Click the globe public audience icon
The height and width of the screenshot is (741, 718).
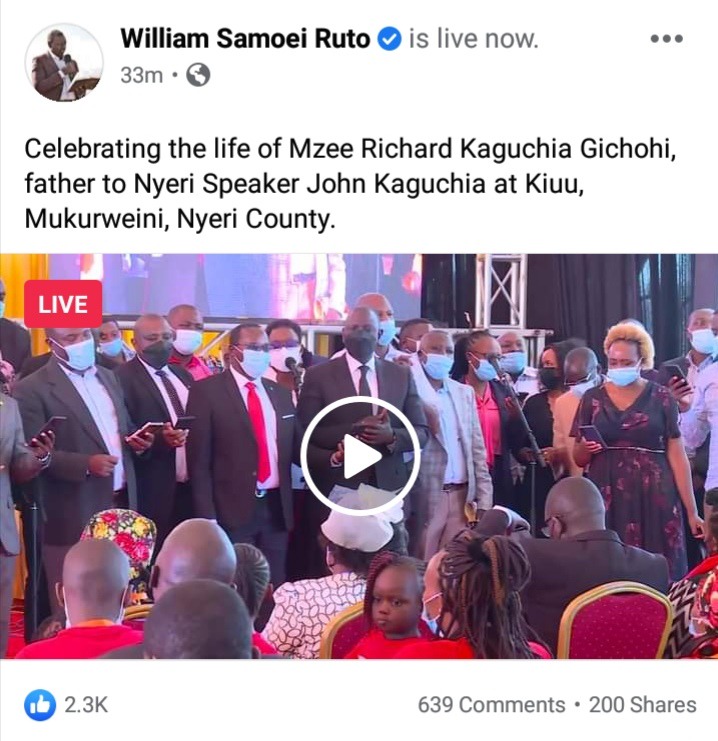[198, 75]
